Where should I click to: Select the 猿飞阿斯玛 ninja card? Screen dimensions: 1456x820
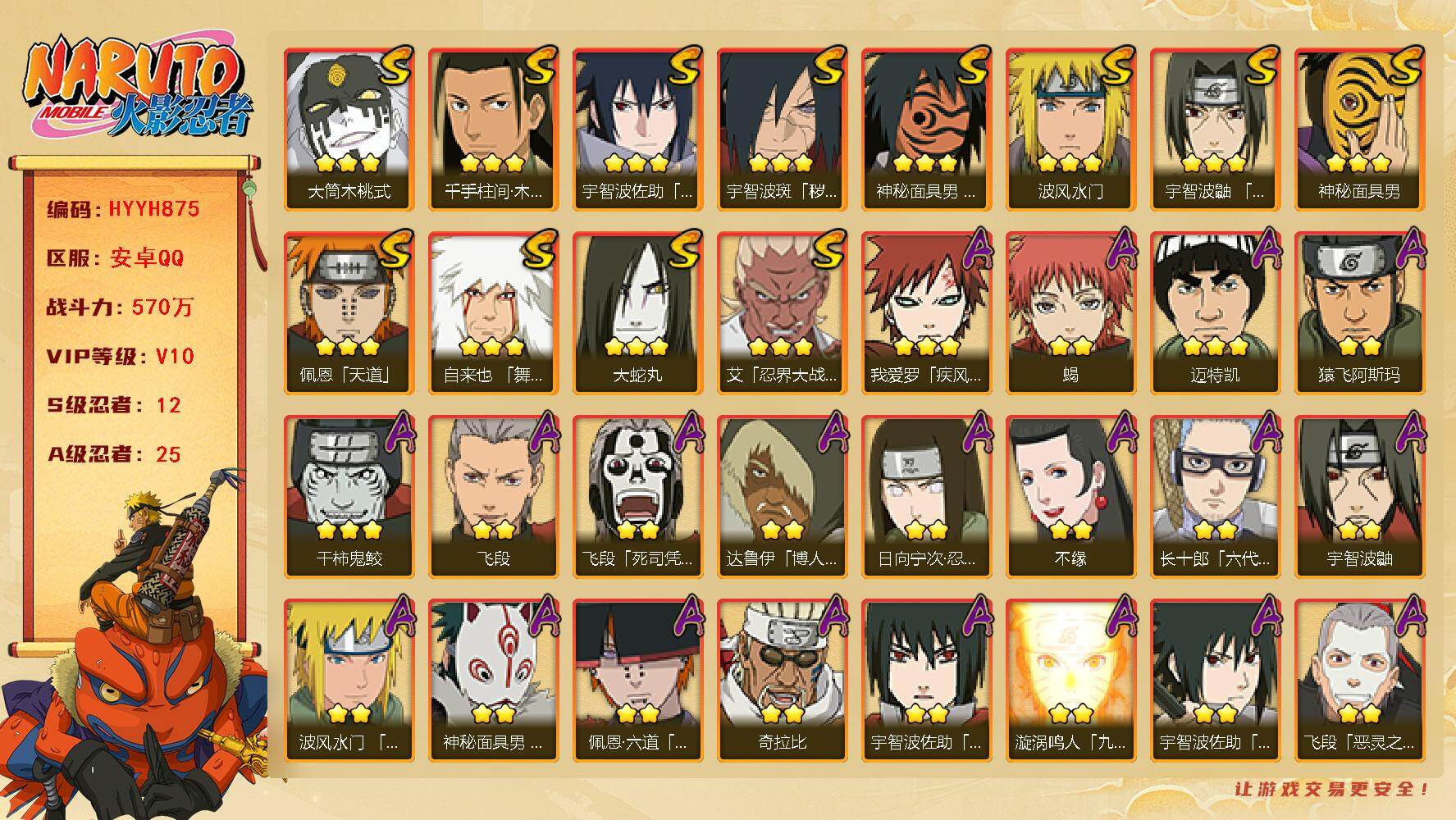pyautogui.click(x=1359, y=312)
